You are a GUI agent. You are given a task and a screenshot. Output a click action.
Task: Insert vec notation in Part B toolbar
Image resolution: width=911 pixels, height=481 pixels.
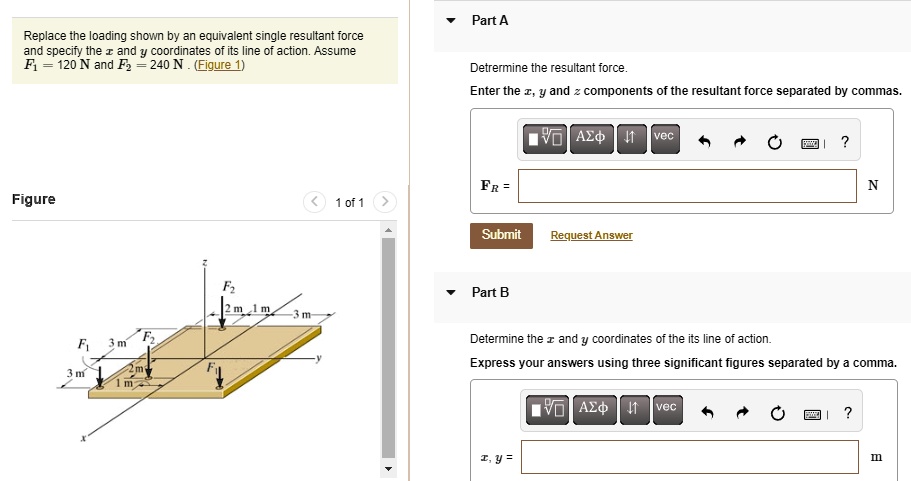tap(668, 410)
